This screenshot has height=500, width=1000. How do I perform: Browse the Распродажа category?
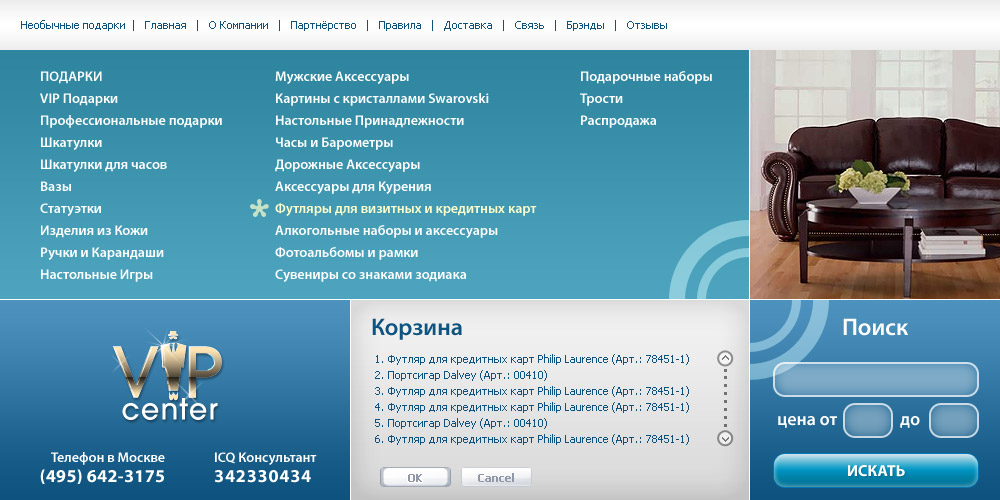(618, 121)
